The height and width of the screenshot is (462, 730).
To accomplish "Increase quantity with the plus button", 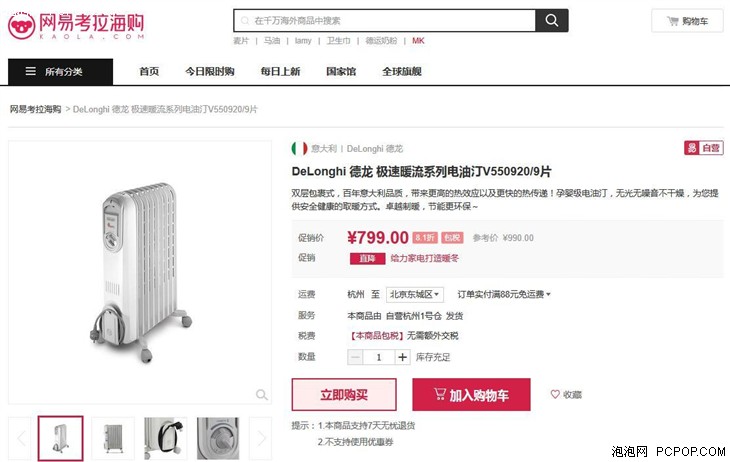I will tap(402, 357).
